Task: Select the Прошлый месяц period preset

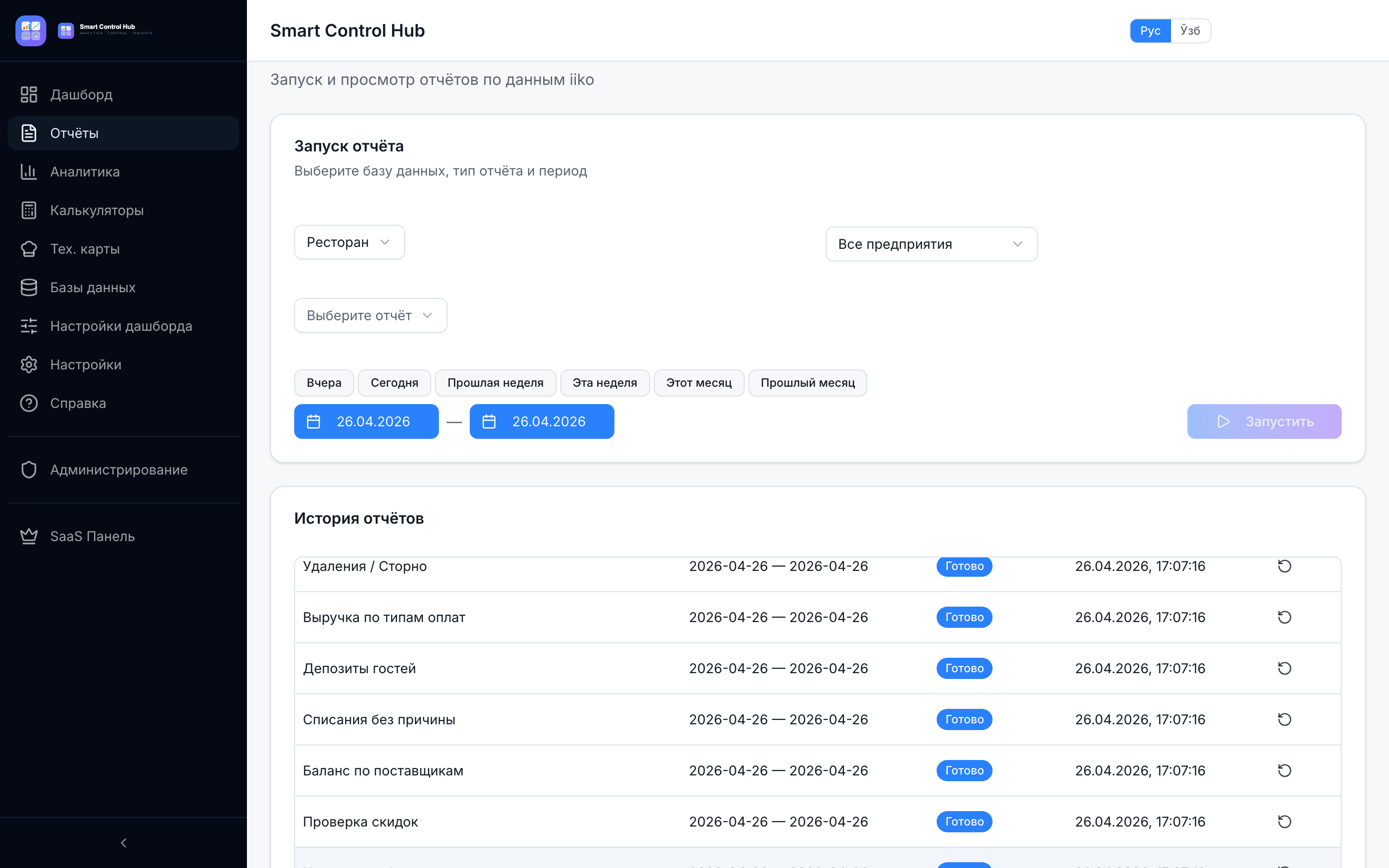Action: click(807, 383)
